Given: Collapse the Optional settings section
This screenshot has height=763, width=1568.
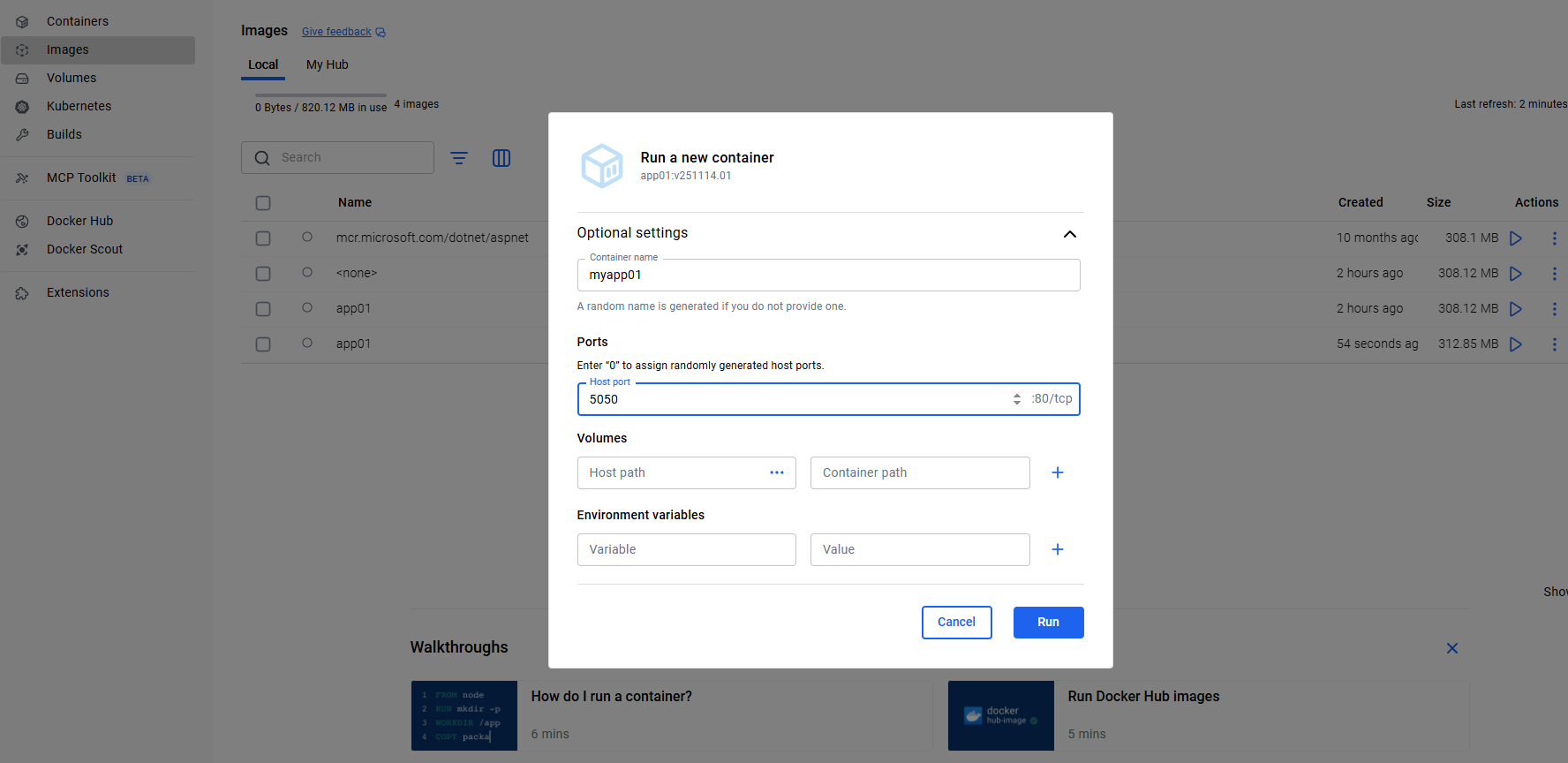Looking at the screenshot, I should [x=1069, y=234].
